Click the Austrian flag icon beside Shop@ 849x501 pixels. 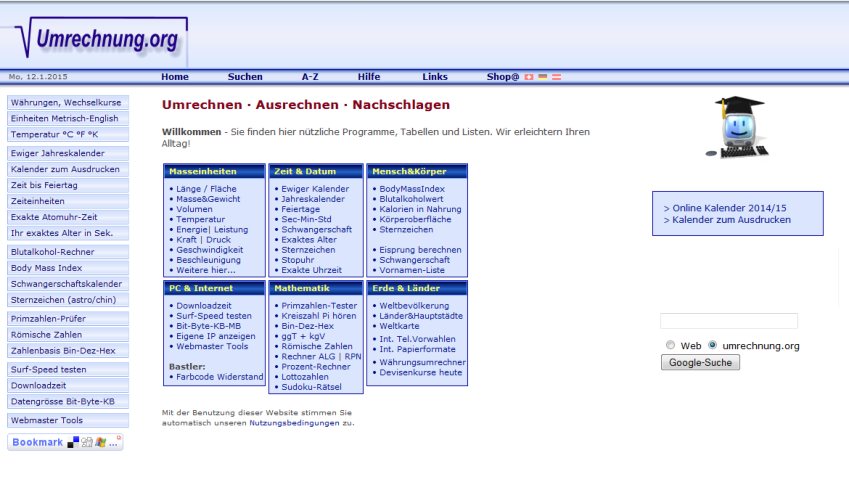tap(556, 77)
